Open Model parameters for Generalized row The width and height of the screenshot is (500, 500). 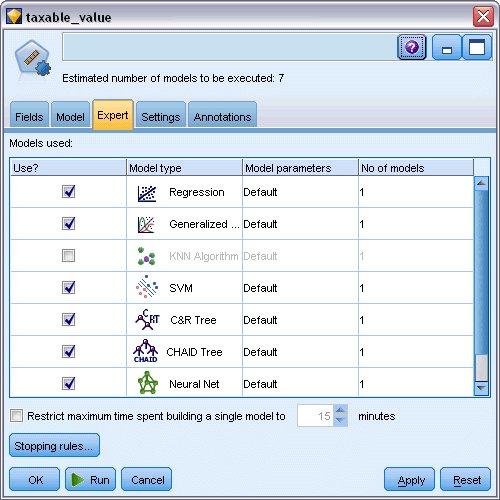[x=300, y=224]
